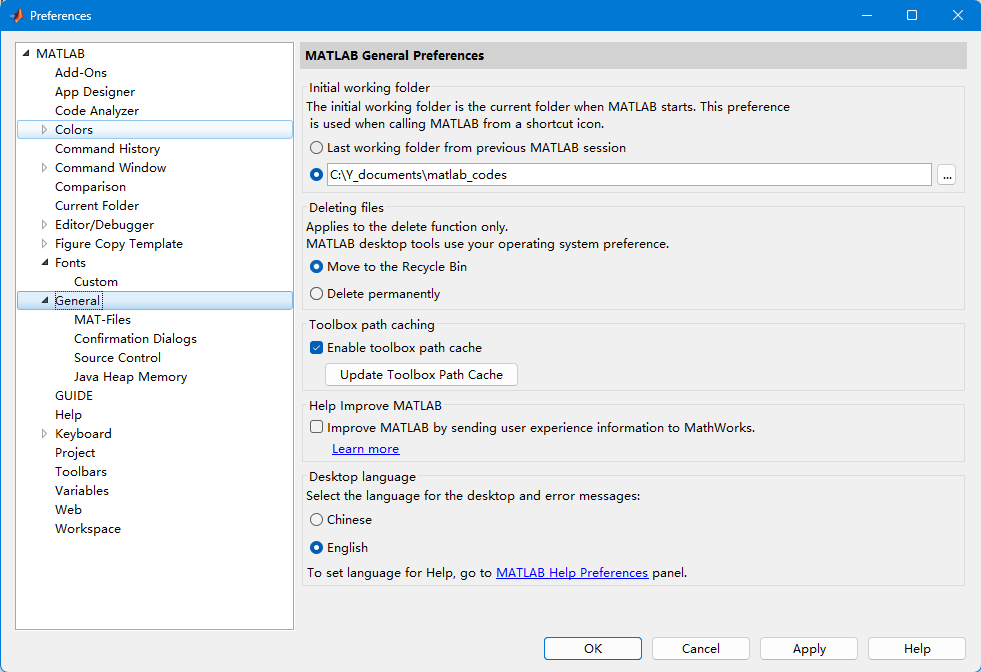Viewport: 981px width, 672px height.
Task: Open Code Analyzer preferences
Action: pos(96,111)
